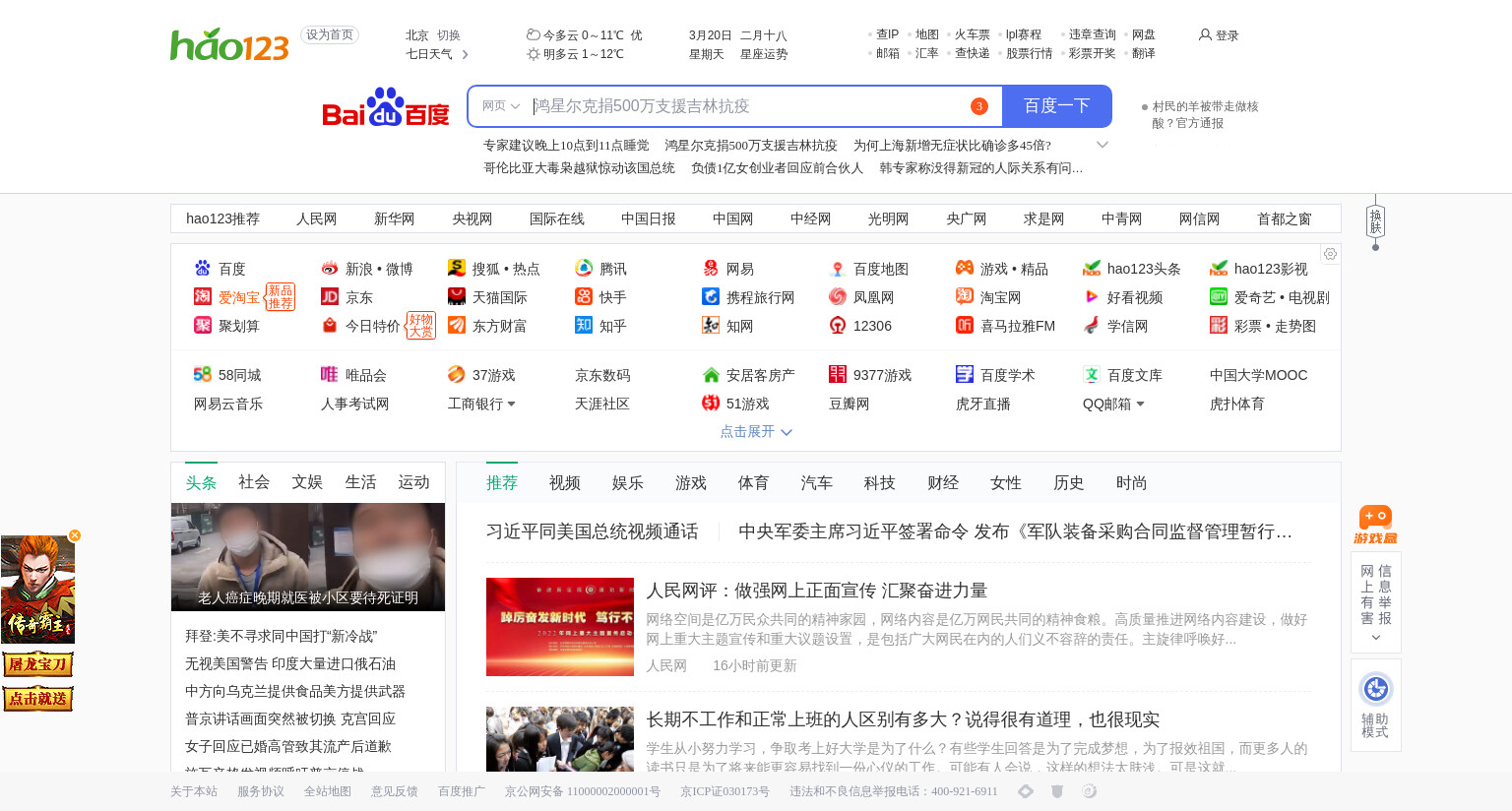
Task: Open 天猫国际 via its icon
Action: [457, 296]
